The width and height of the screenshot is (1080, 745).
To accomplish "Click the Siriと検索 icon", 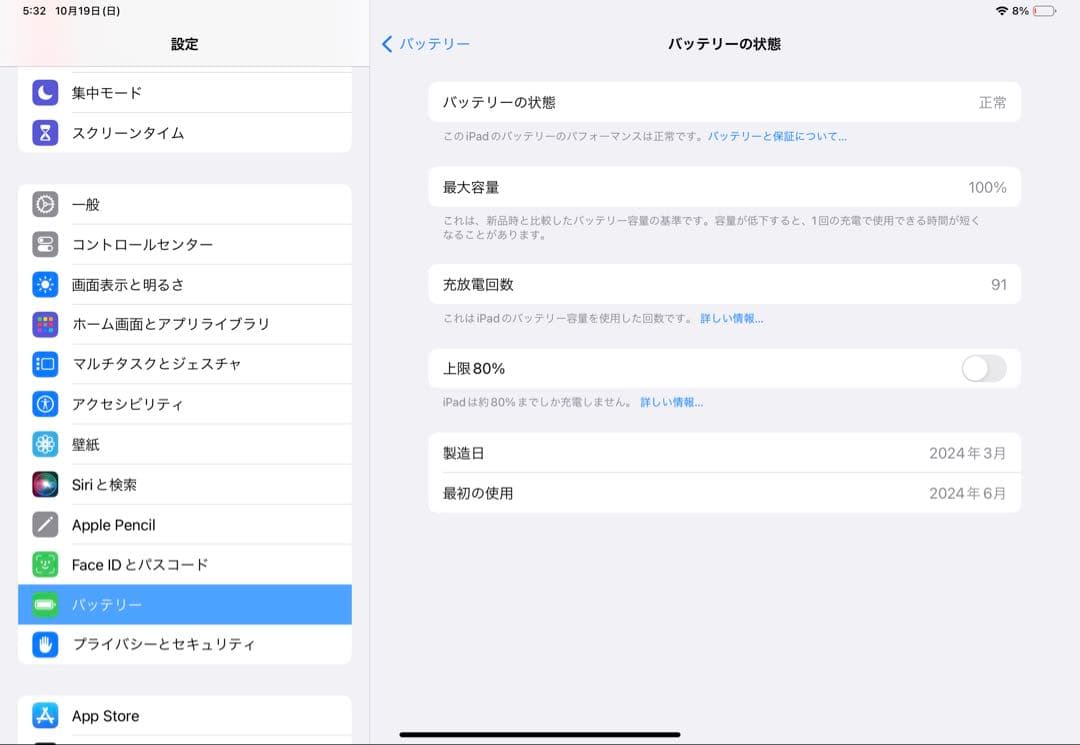I will [x=45, y=484].
